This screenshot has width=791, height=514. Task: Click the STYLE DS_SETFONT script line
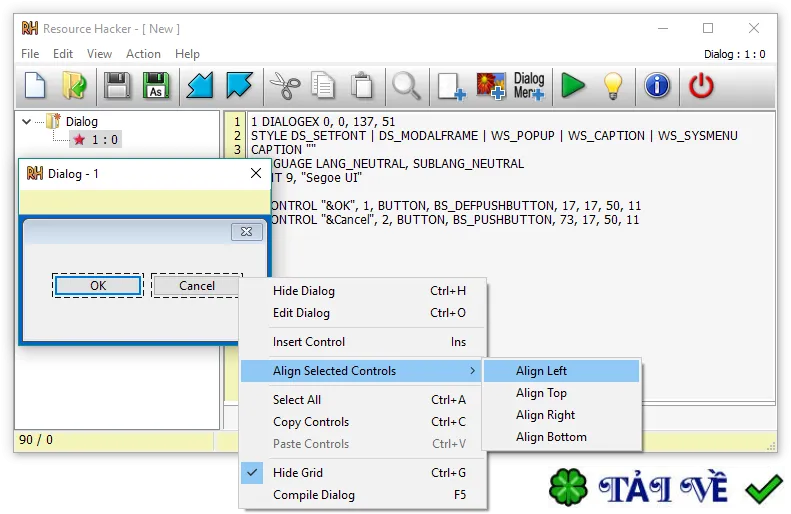click(494, 136)
